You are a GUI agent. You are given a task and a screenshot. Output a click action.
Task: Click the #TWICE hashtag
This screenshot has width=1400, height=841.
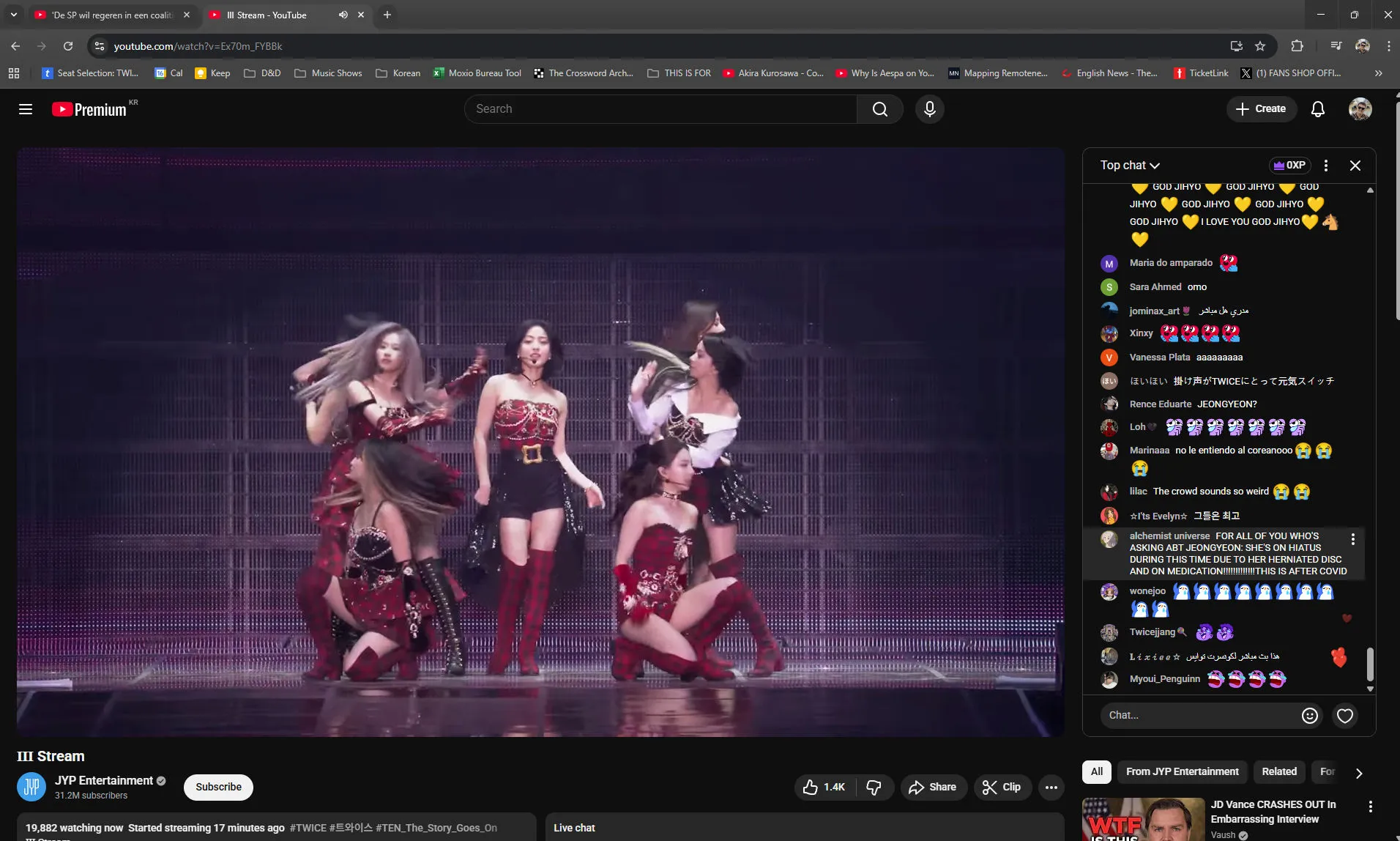click(x=308, y=828)
